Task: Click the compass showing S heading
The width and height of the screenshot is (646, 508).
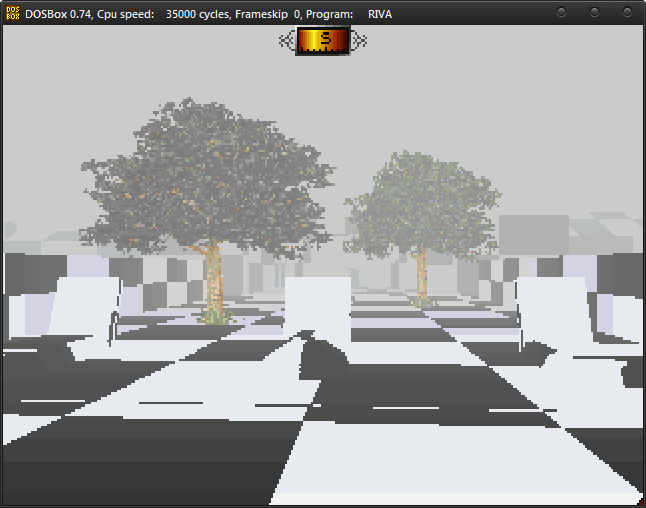Action: (323, 41)
